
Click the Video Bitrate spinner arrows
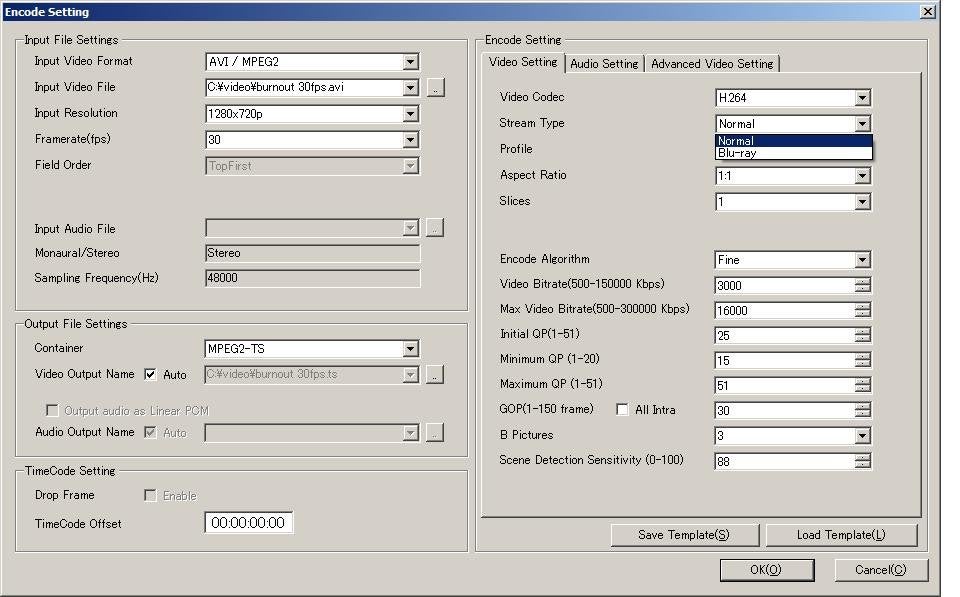862,285
